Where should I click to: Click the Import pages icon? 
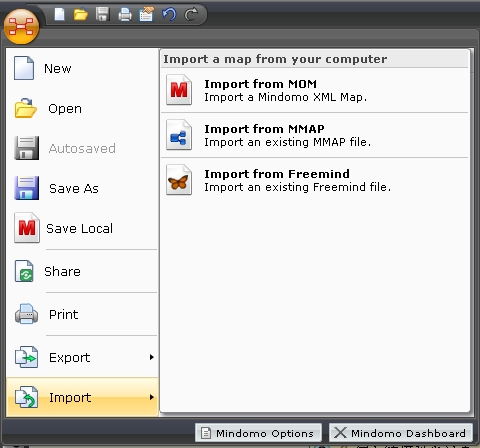(26, 397)
